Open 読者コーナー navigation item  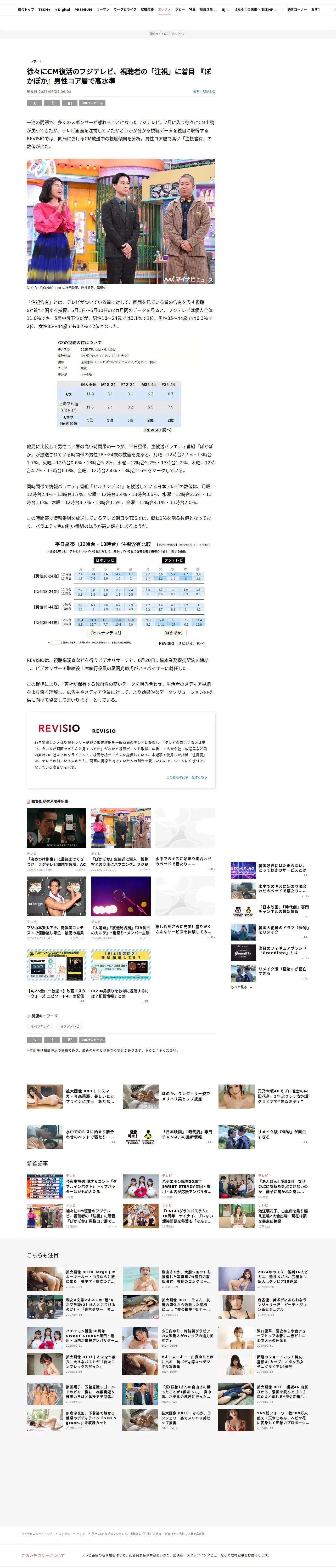pos(297,10)
